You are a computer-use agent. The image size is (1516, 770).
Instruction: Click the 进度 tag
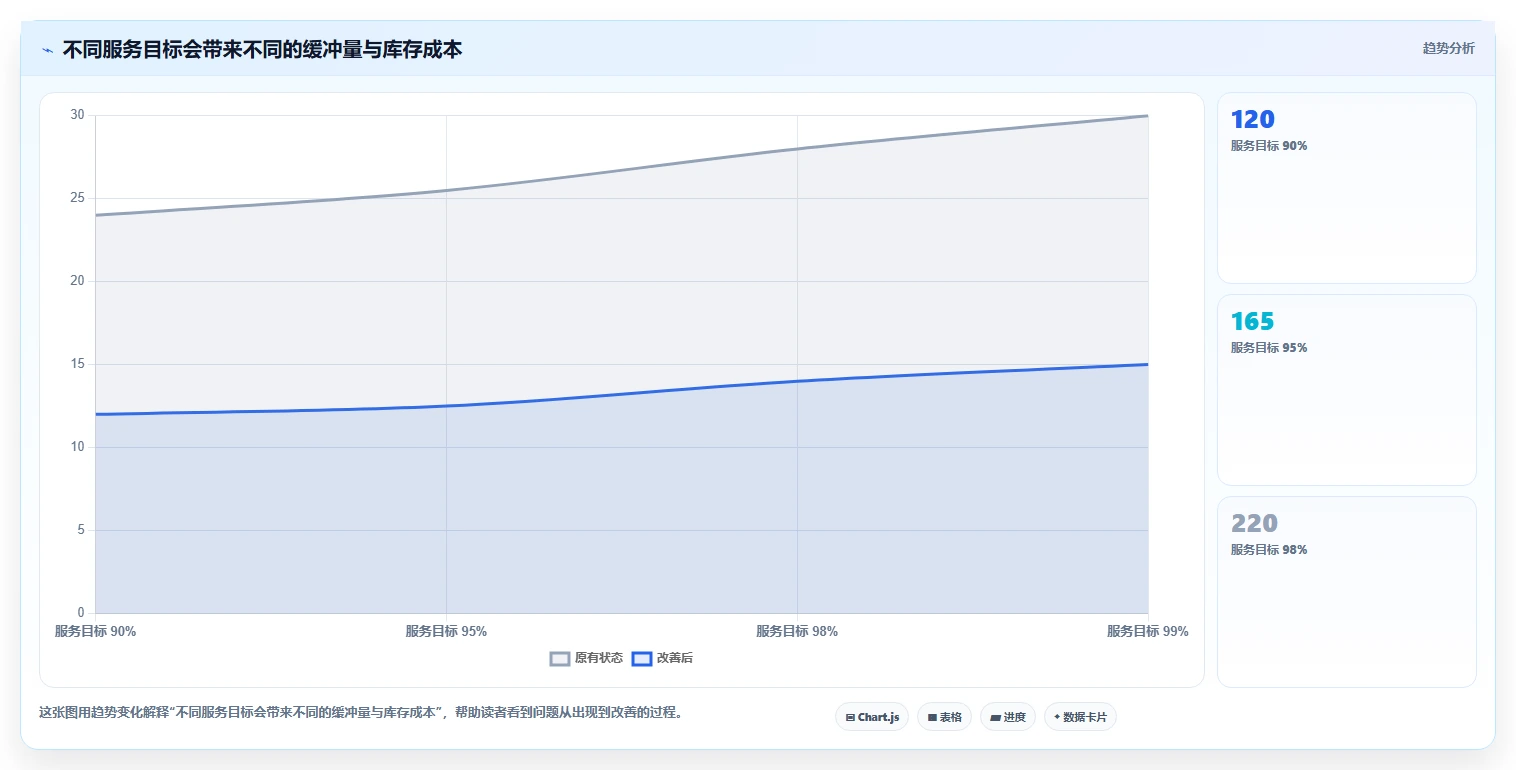point(1008,717)
